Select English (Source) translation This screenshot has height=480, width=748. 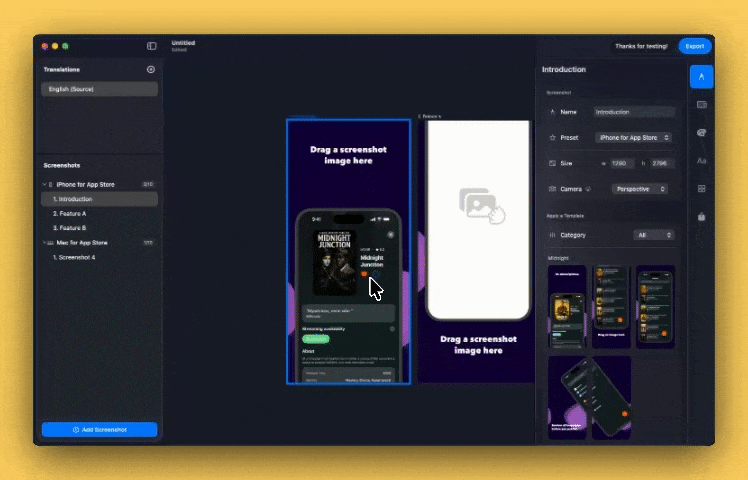coord(99,89)
